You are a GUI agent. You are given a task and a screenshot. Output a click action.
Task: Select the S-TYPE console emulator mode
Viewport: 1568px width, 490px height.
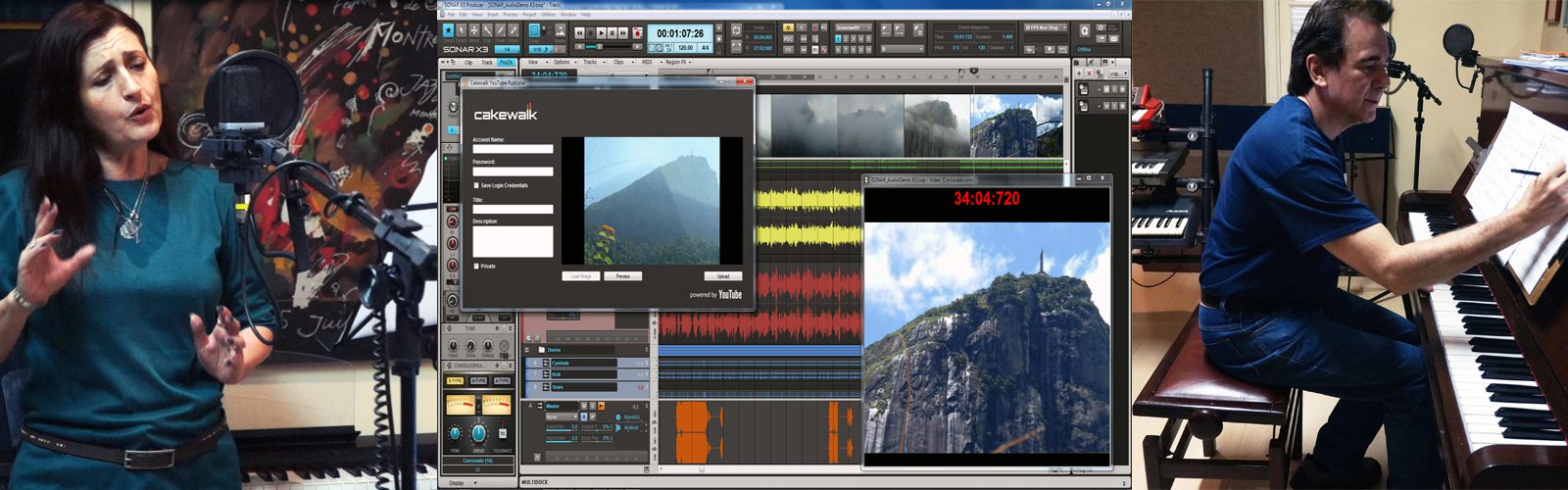click(x=455, y=380)
